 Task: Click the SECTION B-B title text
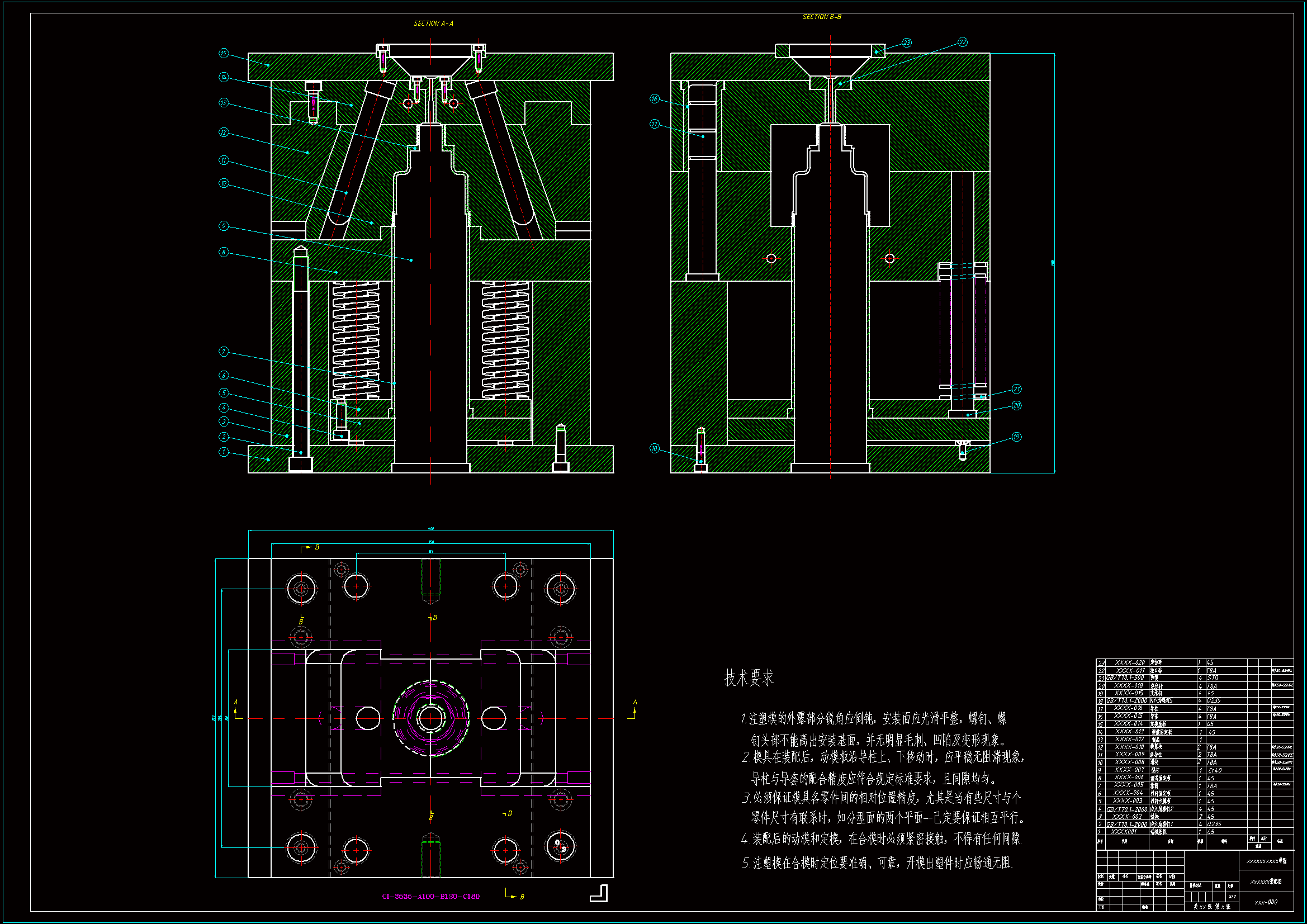click(x=821, y=17)
